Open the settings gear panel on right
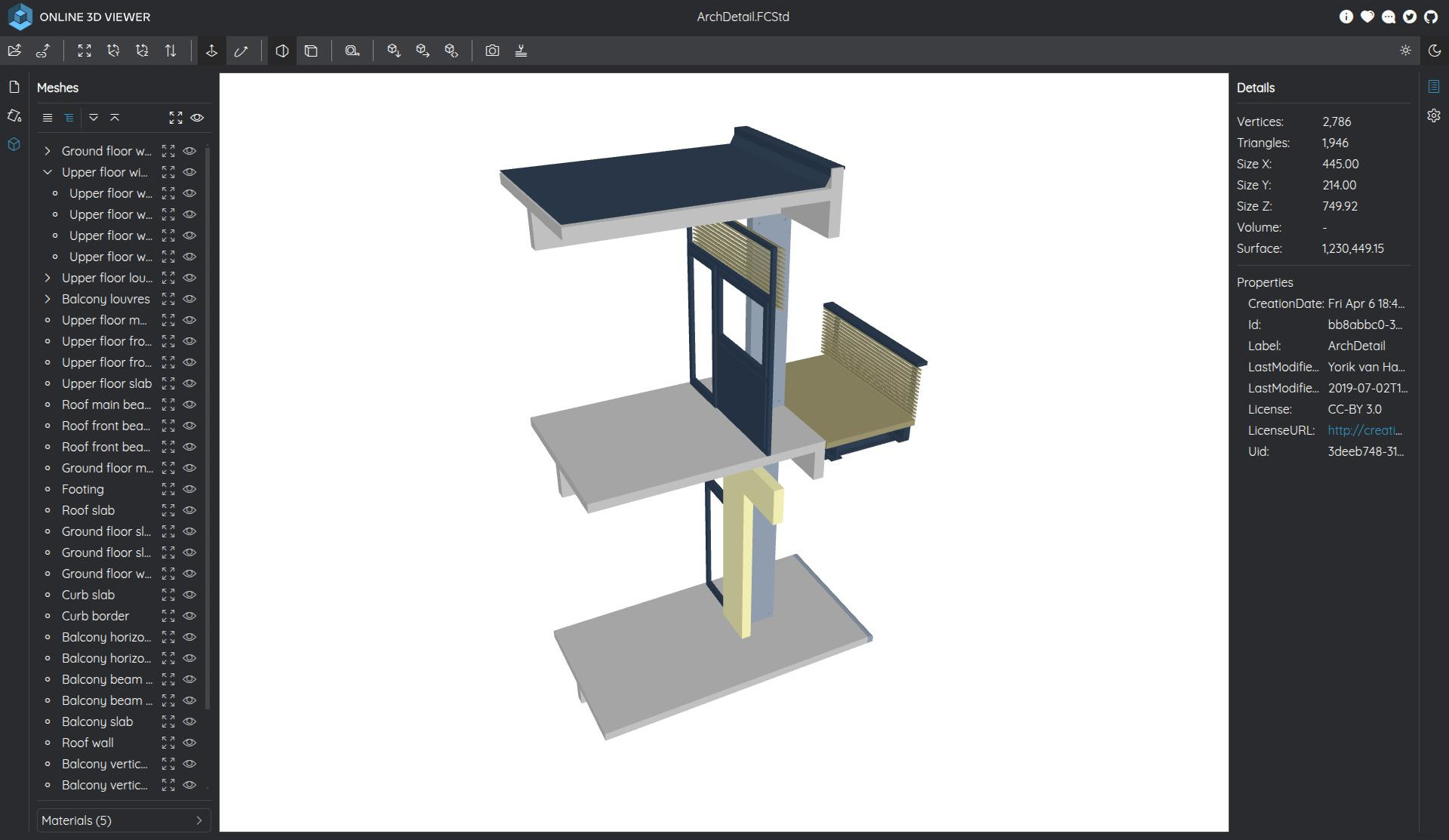 click(1434, 115)
